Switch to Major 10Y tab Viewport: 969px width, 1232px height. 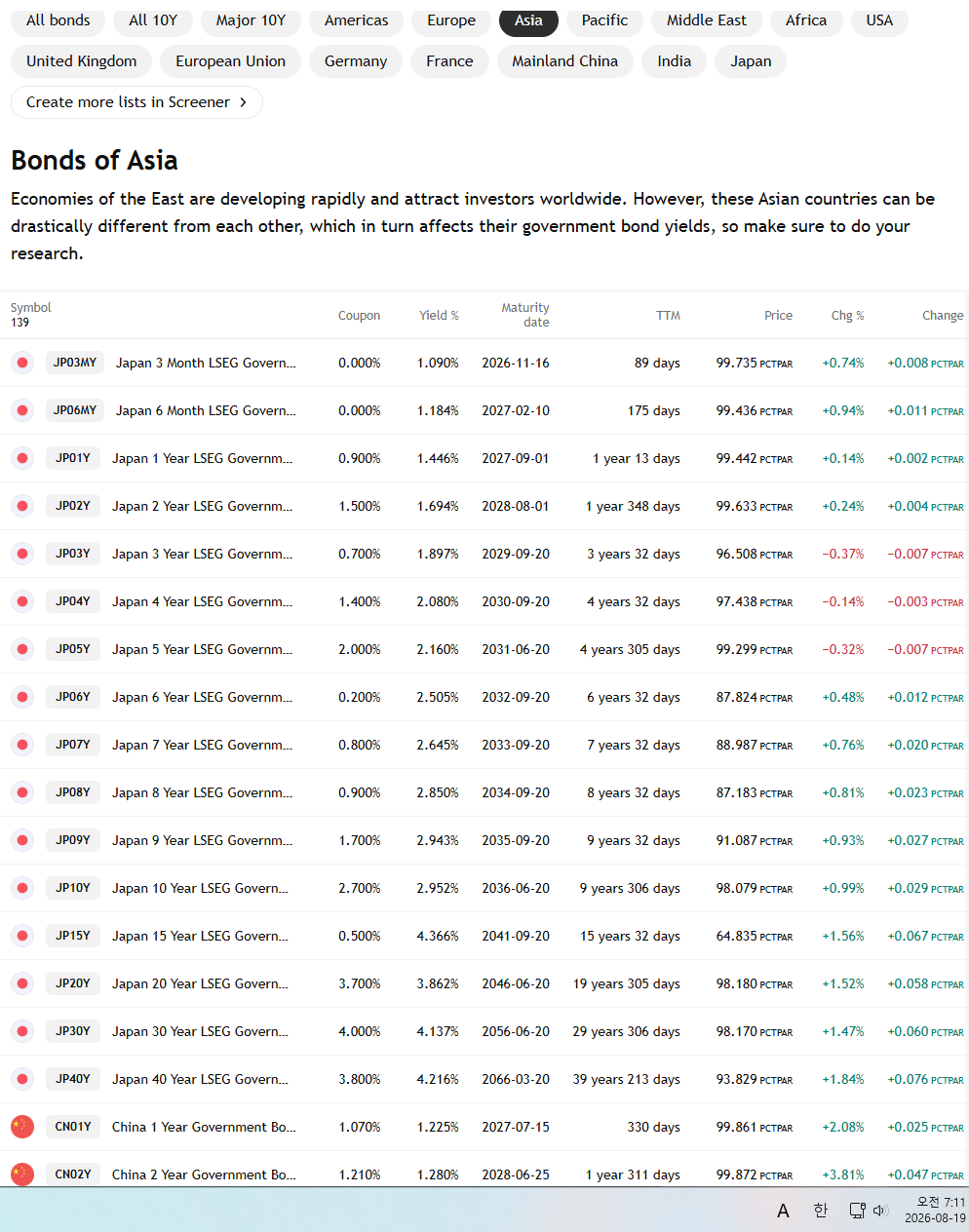[x=251, y=20]
